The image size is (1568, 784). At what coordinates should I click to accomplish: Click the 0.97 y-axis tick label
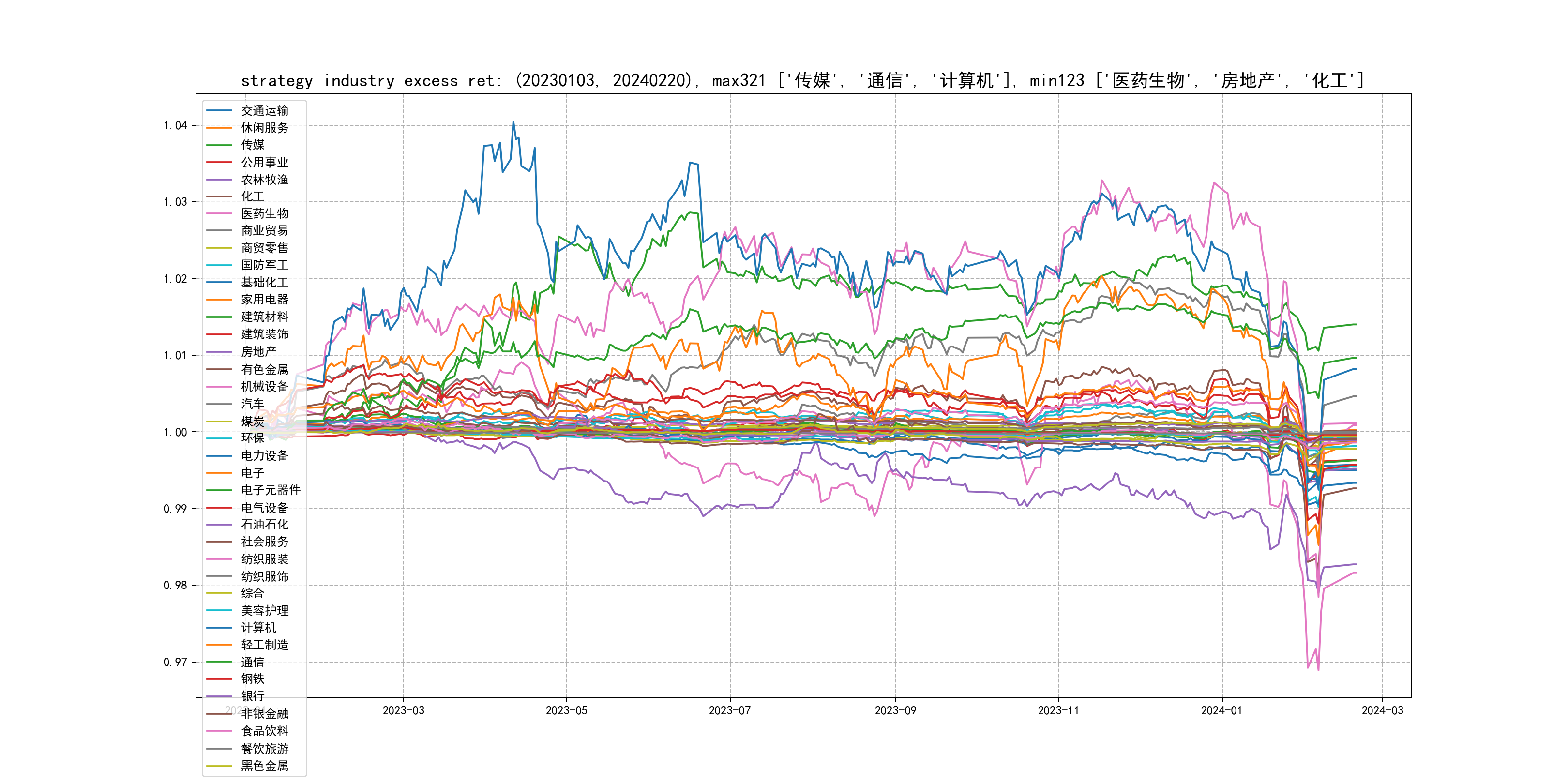tap(175, 662)
